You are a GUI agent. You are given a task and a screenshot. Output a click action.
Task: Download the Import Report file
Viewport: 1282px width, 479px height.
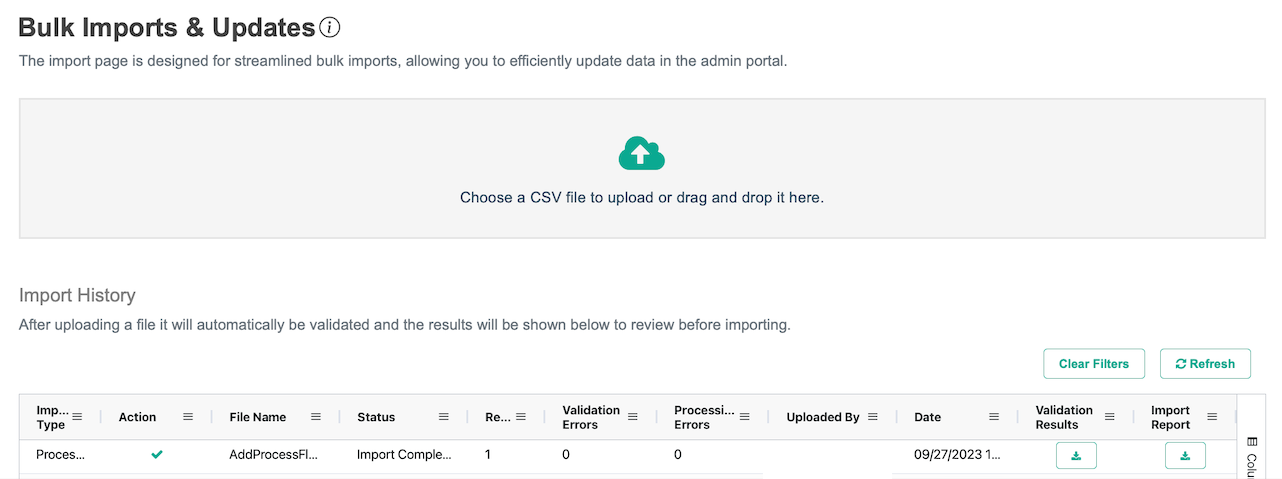click(1185, 456)
